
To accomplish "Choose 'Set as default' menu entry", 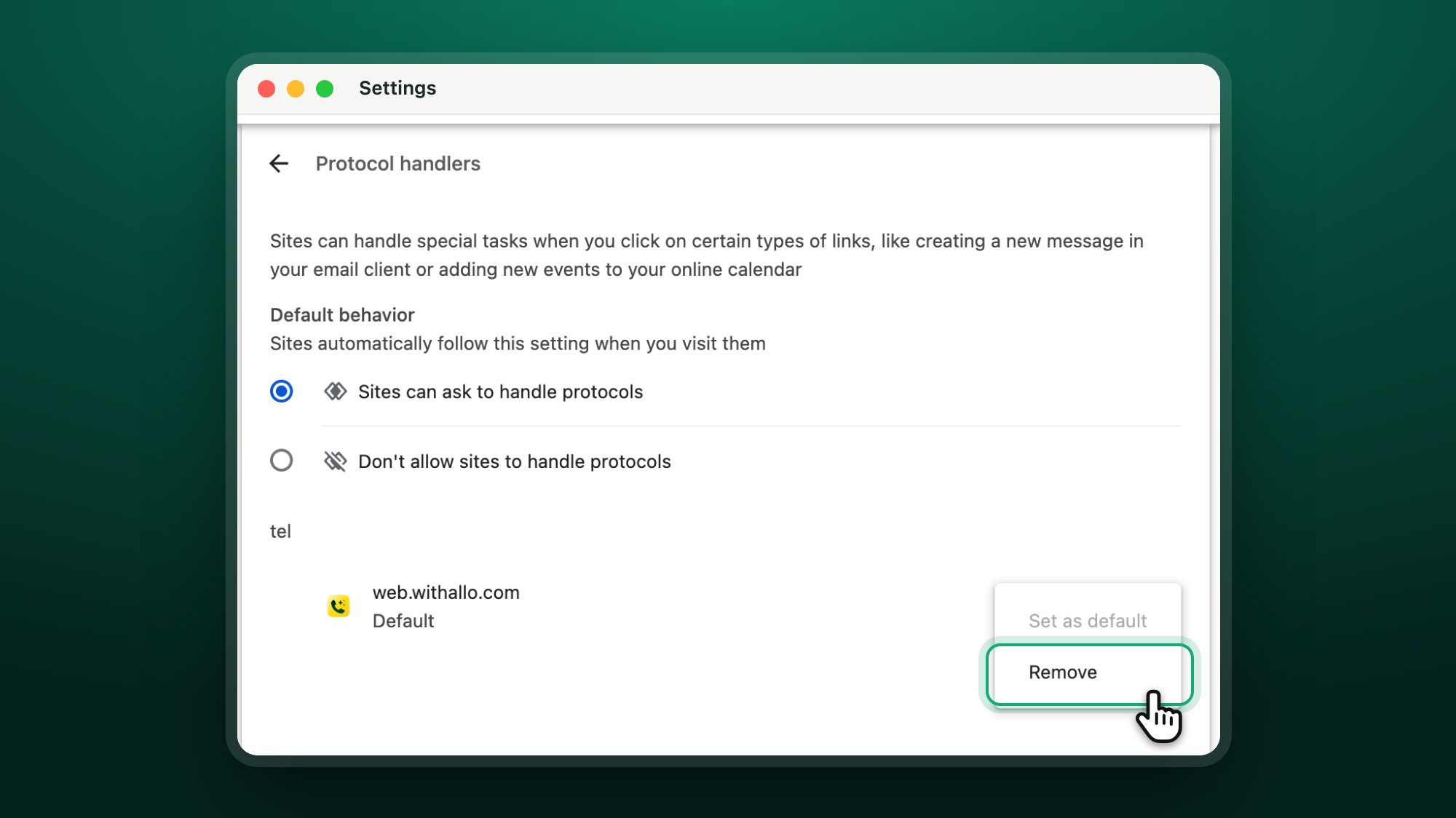I will 1088,621.
